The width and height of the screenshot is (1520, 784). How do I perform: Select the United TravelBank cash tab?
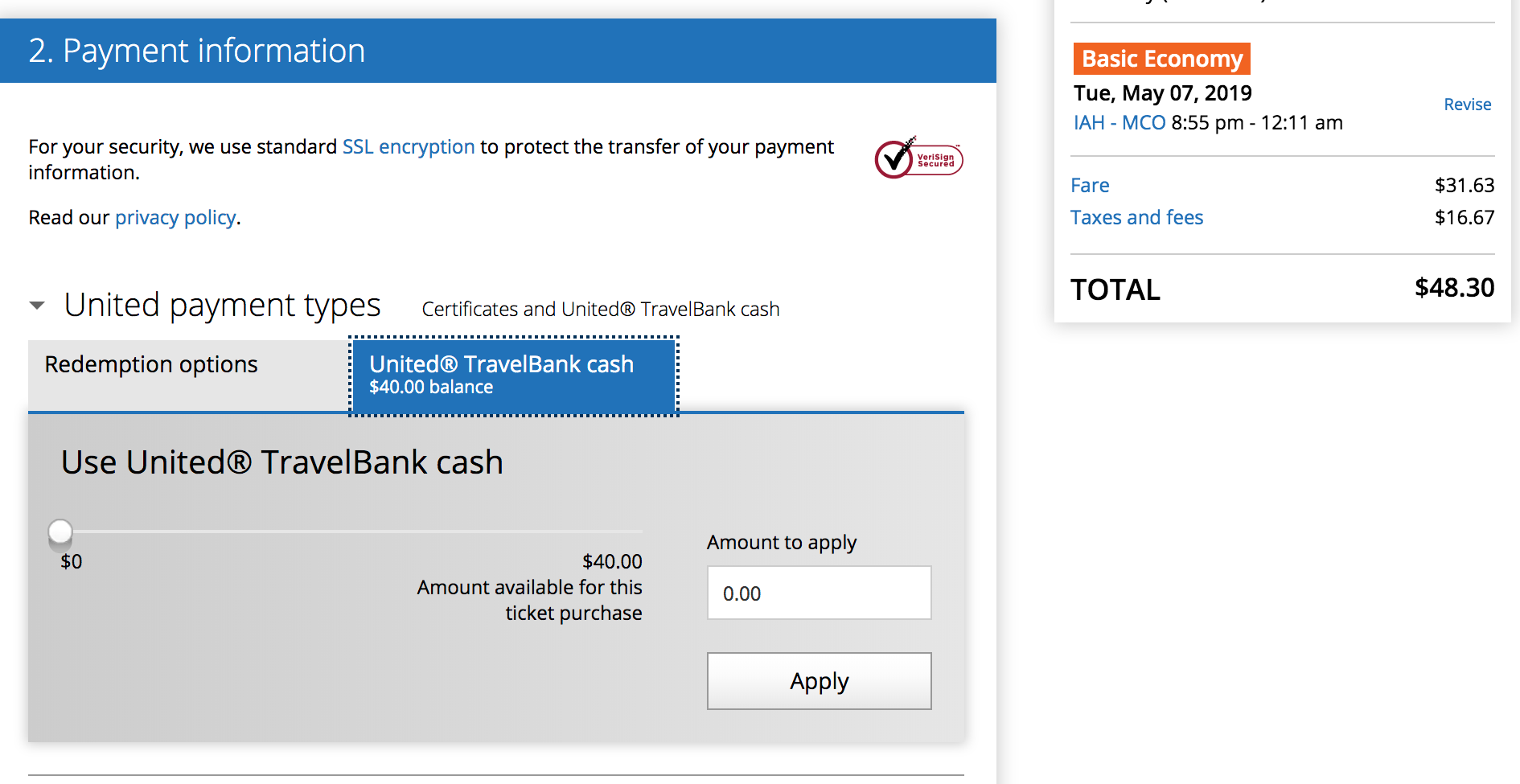click(x=514, y=376)
